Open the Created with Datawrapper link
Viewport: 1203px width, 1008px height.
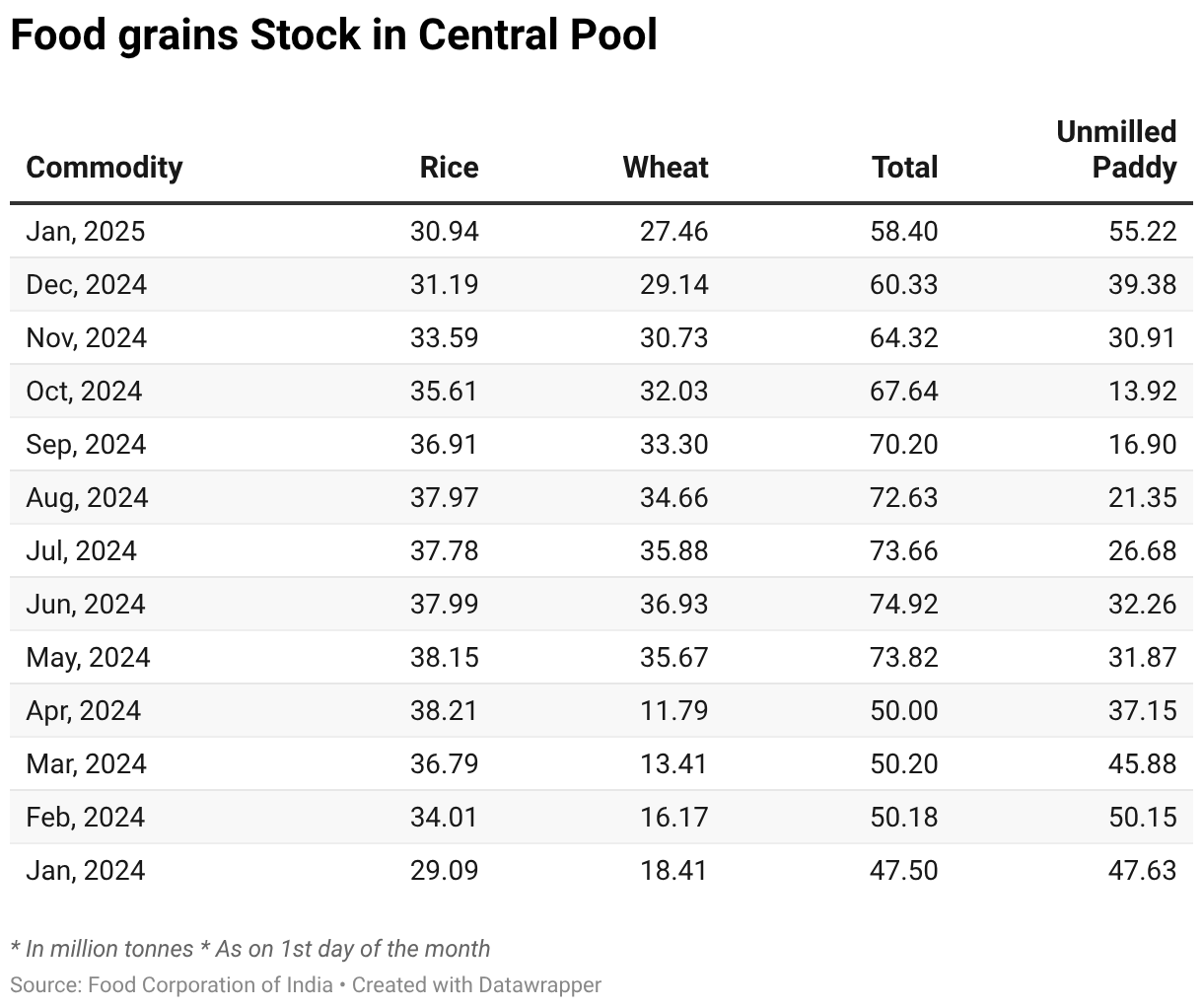(x=476, y=984)
